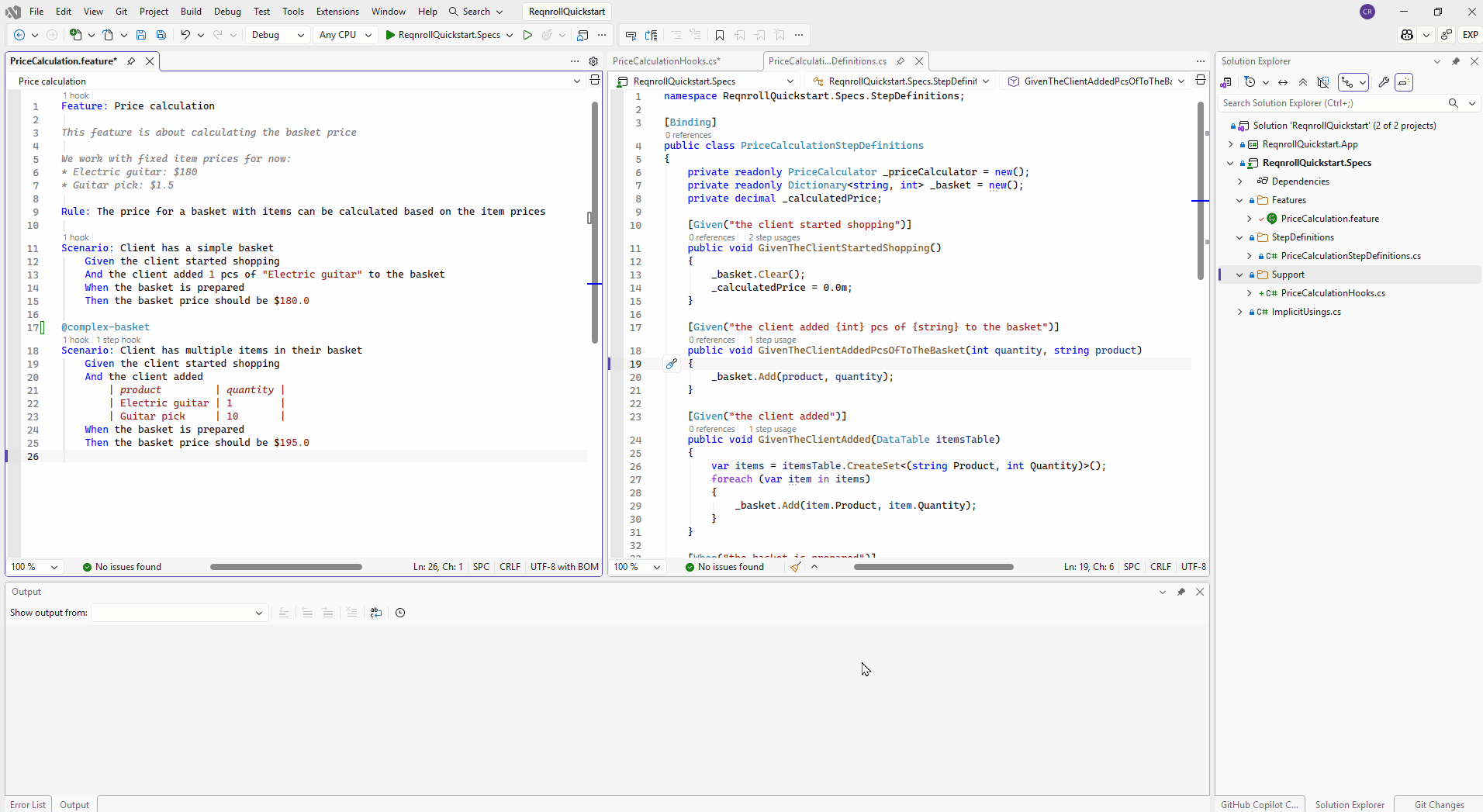Toggle the bookmark icon in toolbar
The height and width of the screenshot is (812, 1483).
[x=720, y=35]
